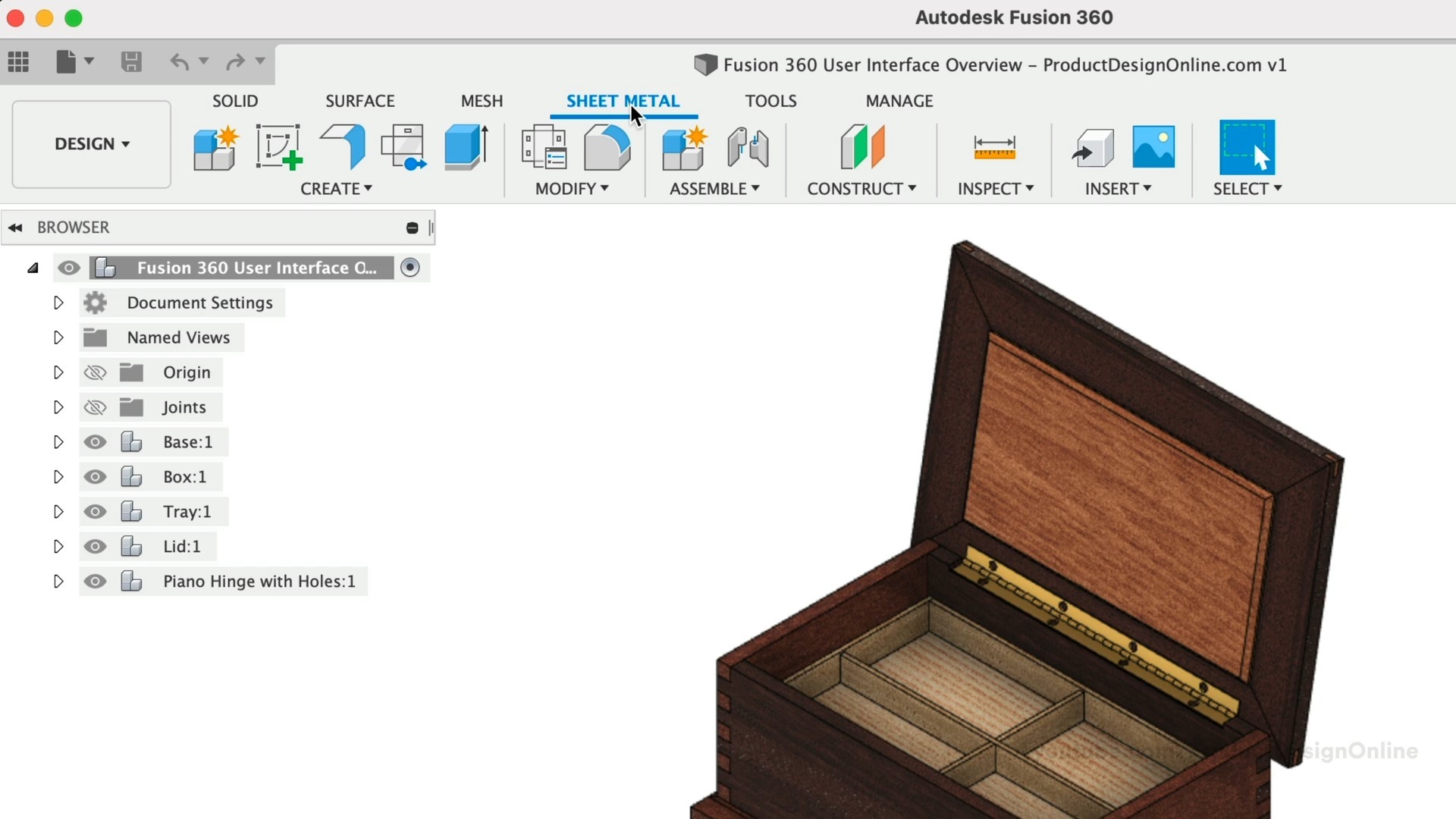Switch to the SOLID tab
This screenshot has width=1456, height=819.
[x=235, y=101]
